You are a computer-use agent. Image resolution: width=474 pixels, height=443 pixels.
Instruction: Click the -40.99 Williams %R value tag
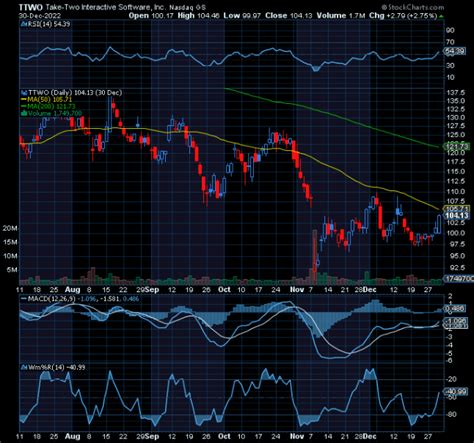[455, 392]
